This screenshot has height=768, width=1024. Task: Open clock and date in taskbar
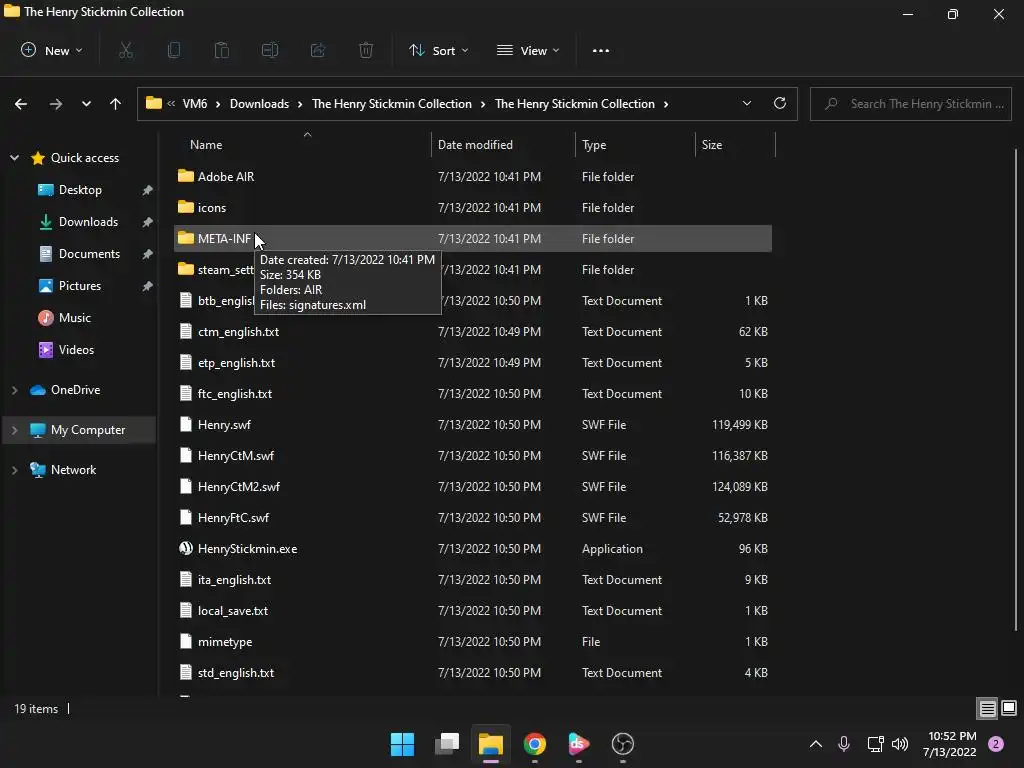click(x=950, y=744)
